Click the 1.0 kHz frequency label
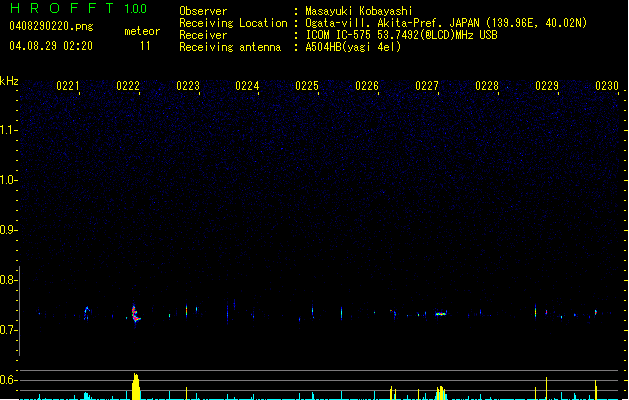The image size is (629, 400). pos(8,180)
